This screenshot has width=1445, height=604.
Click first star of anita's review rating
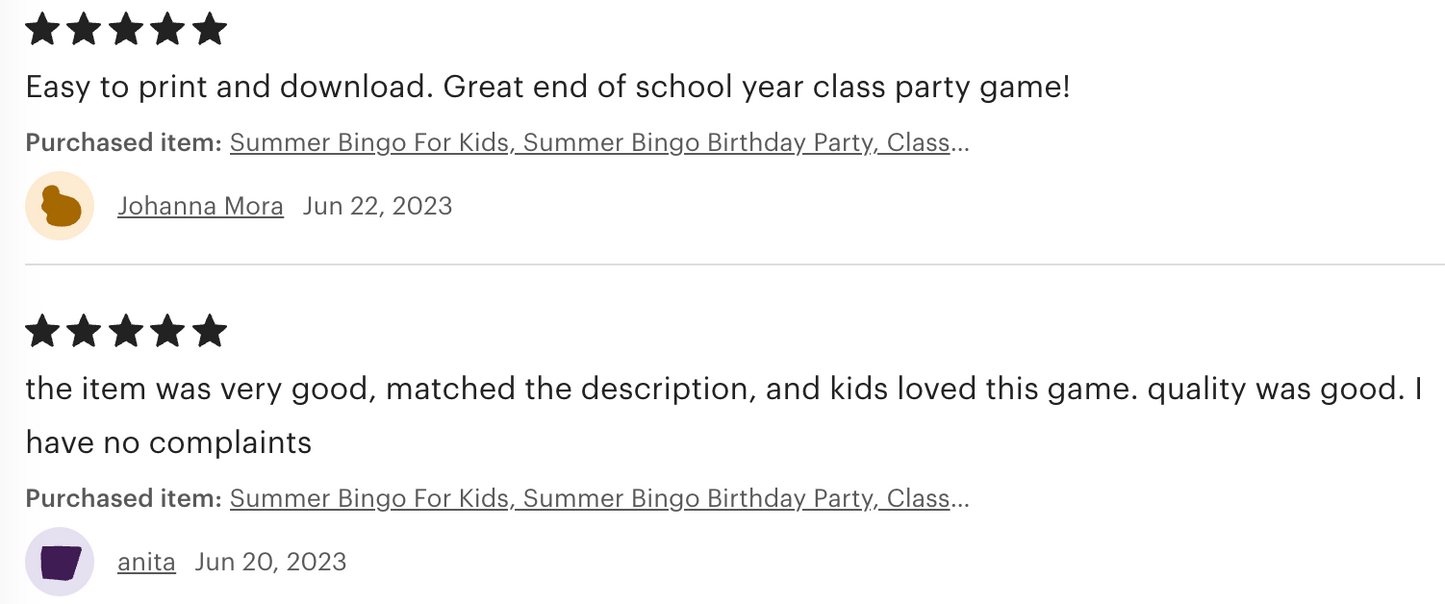coord(42,330)
